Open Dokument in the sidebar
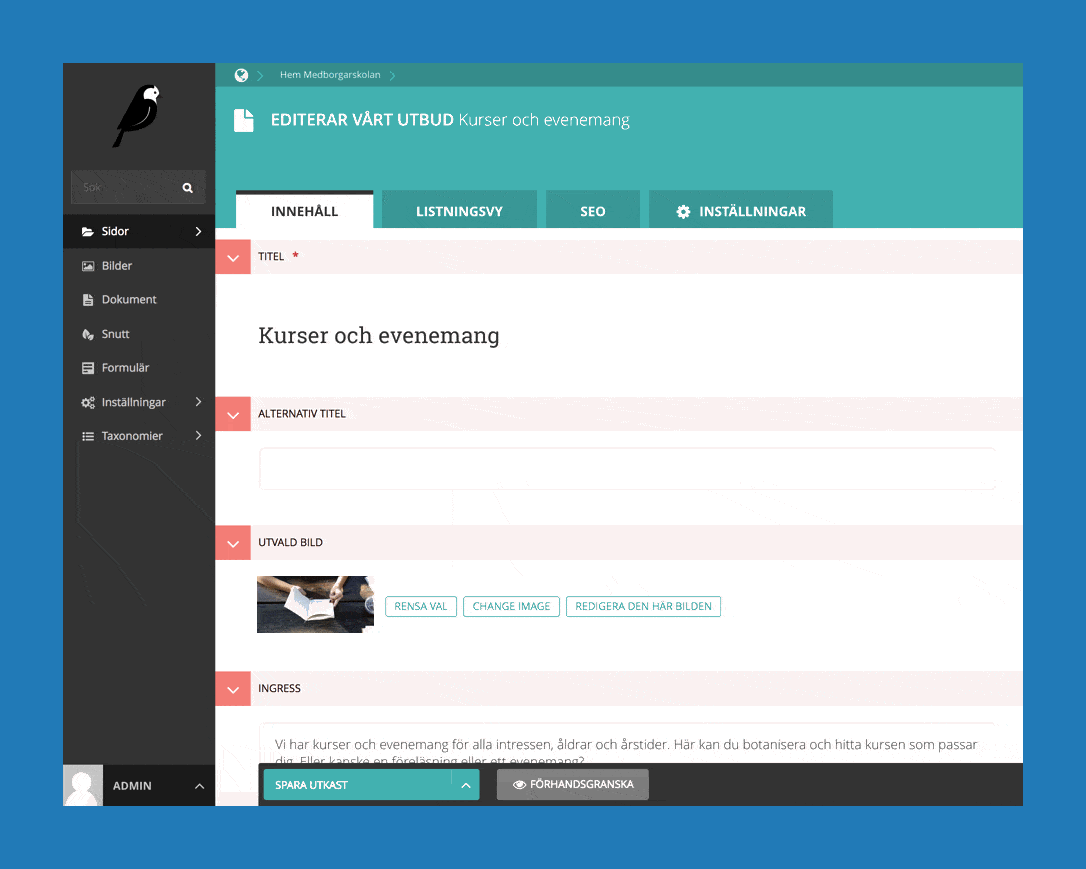Image resolution: width=1086 pixels, height=869 pixels. [139, 300]
